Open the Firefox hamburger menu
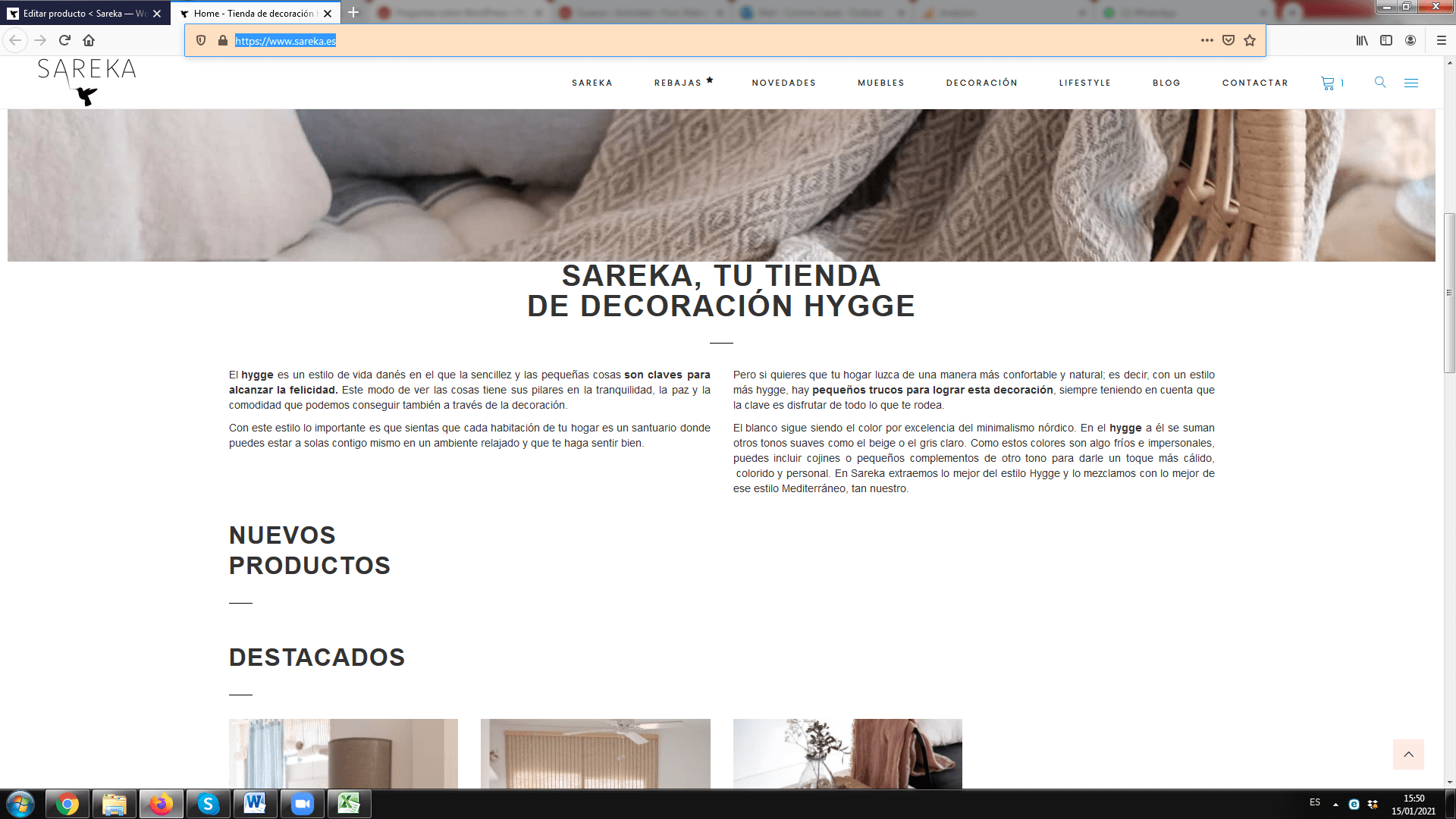 tap(1442, 40)
